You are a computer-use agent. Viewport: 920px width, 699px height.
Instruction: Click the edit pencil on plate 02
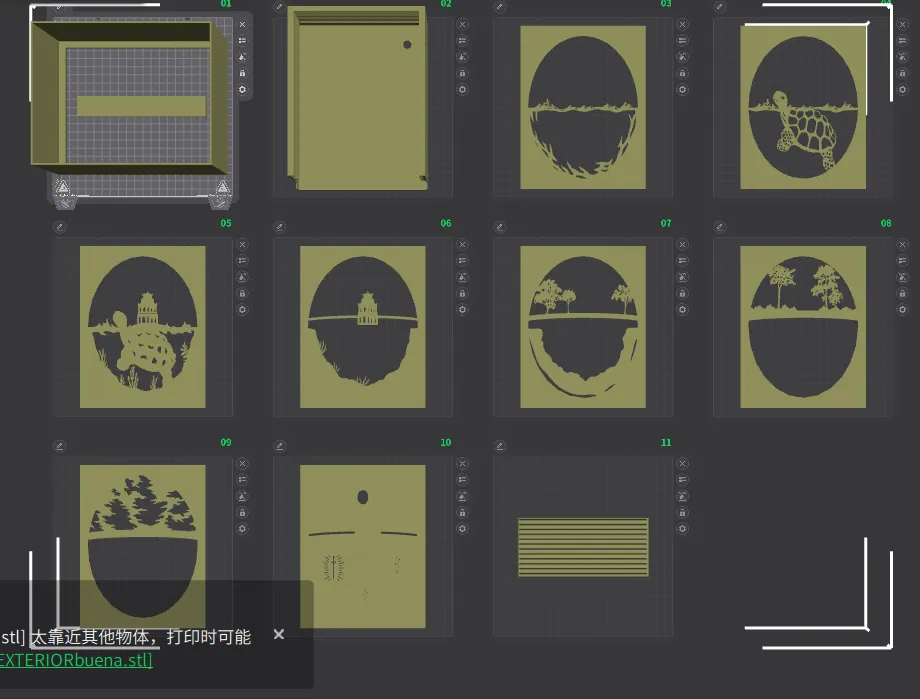[280, 6]
